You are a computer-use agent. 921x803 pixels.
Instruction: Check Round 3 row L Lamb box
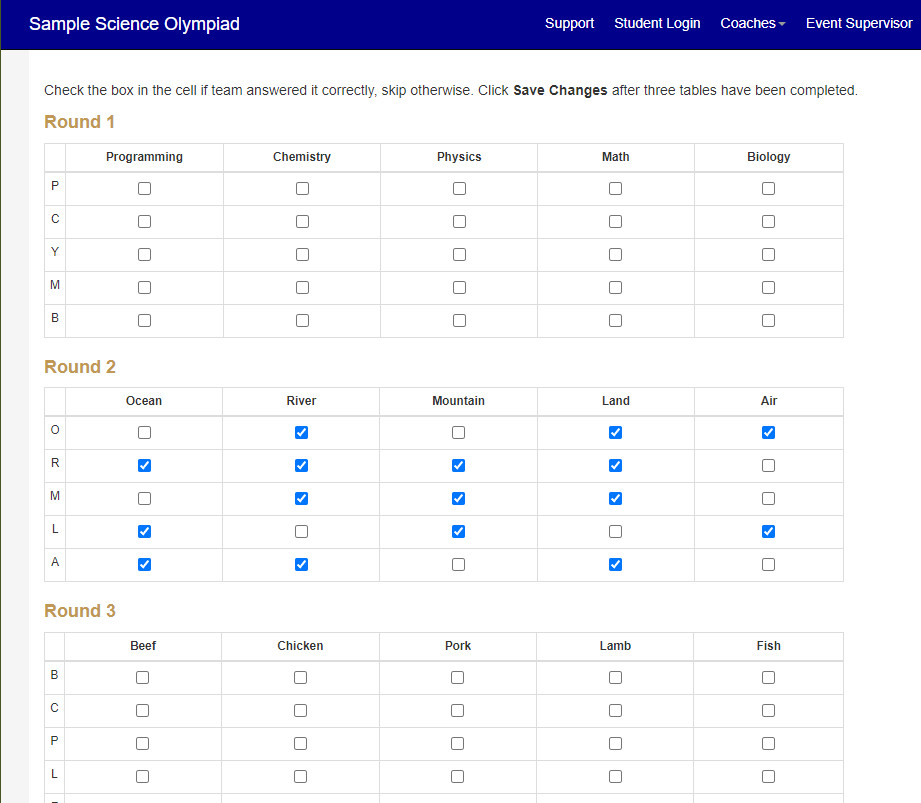click(616, 776)
